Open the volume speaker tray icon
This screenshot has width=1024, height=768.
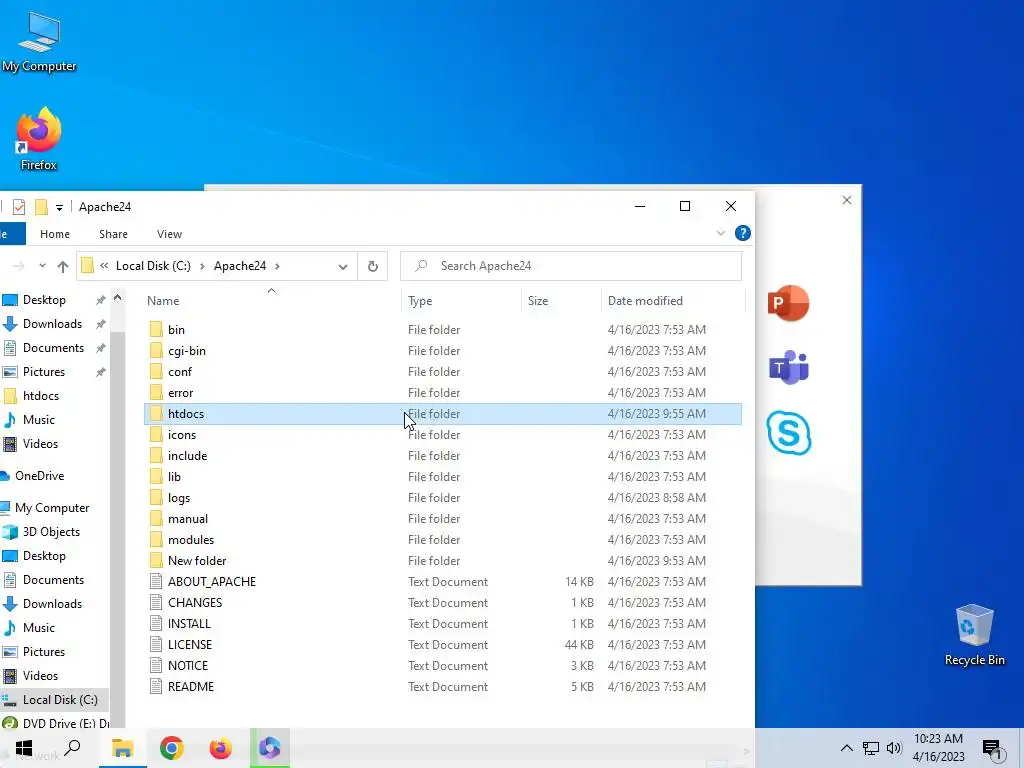pyautogui.click(x=894, y=748)
